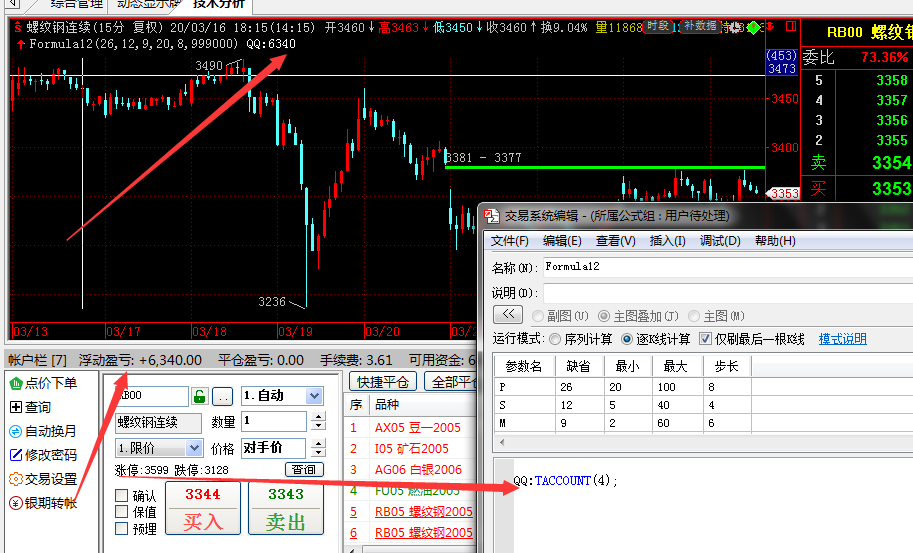Screen dimensions: 913x553
Task: Click the green diamond icon in chart header
Action: pyautogui.click(x=753, y=27)
